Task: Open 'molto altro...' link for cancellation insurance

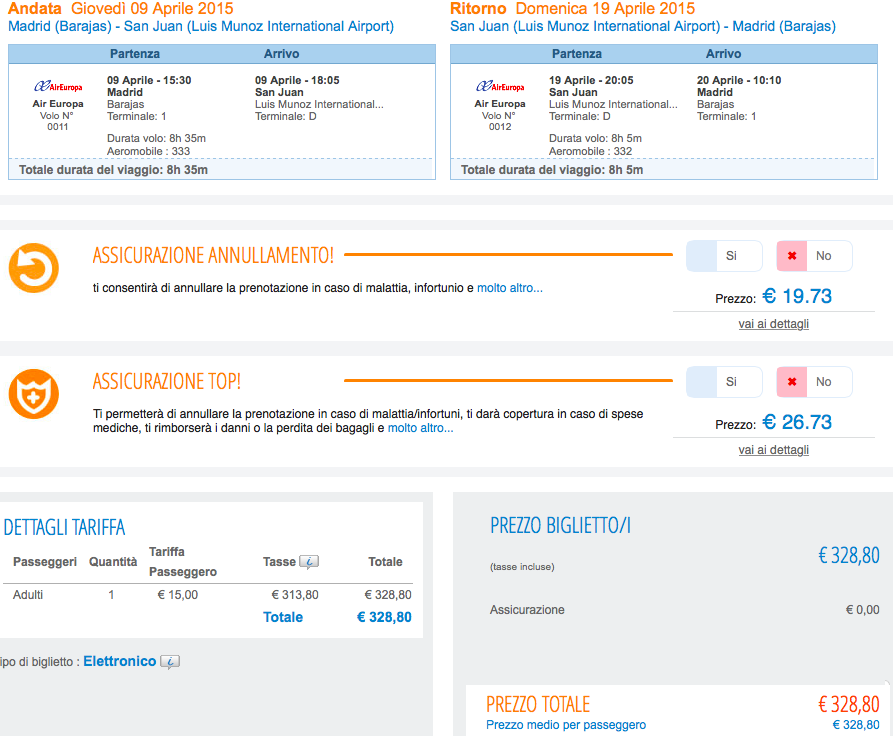Action: (x=510, y=288)
